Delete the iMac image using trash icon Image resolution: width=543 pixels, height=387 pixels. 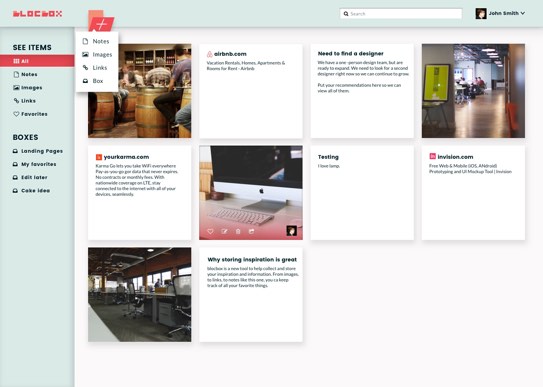[238, 231]
